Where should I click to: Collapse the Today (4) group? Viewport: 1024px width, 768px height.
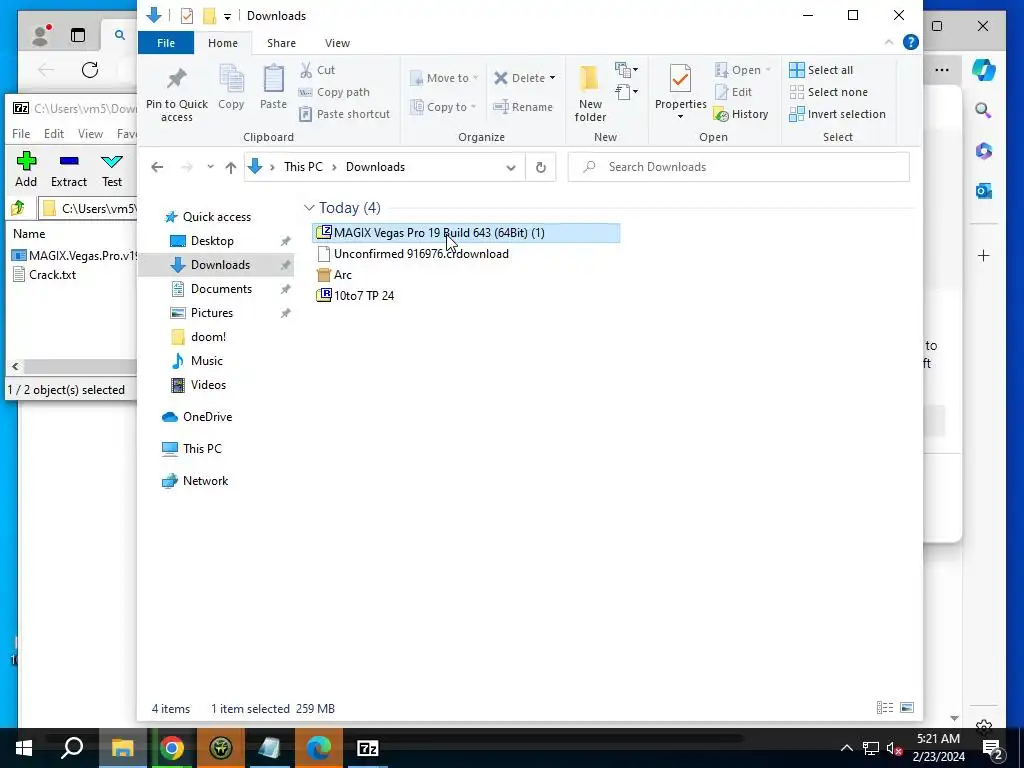click(x=309, y=208)
